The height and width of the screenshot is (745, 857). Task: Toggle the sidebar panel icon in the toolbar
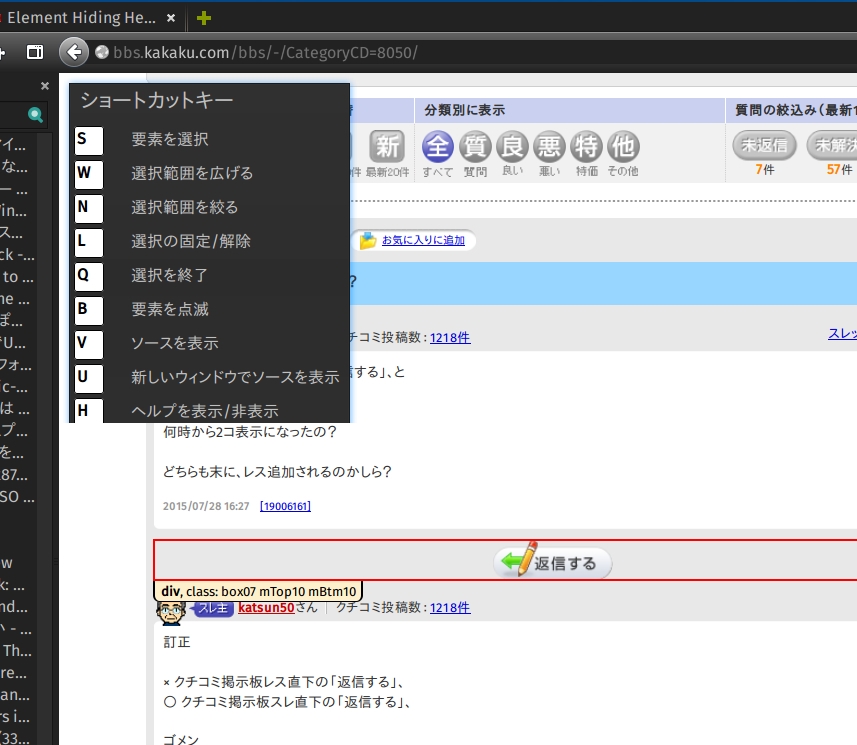[35, 52]
